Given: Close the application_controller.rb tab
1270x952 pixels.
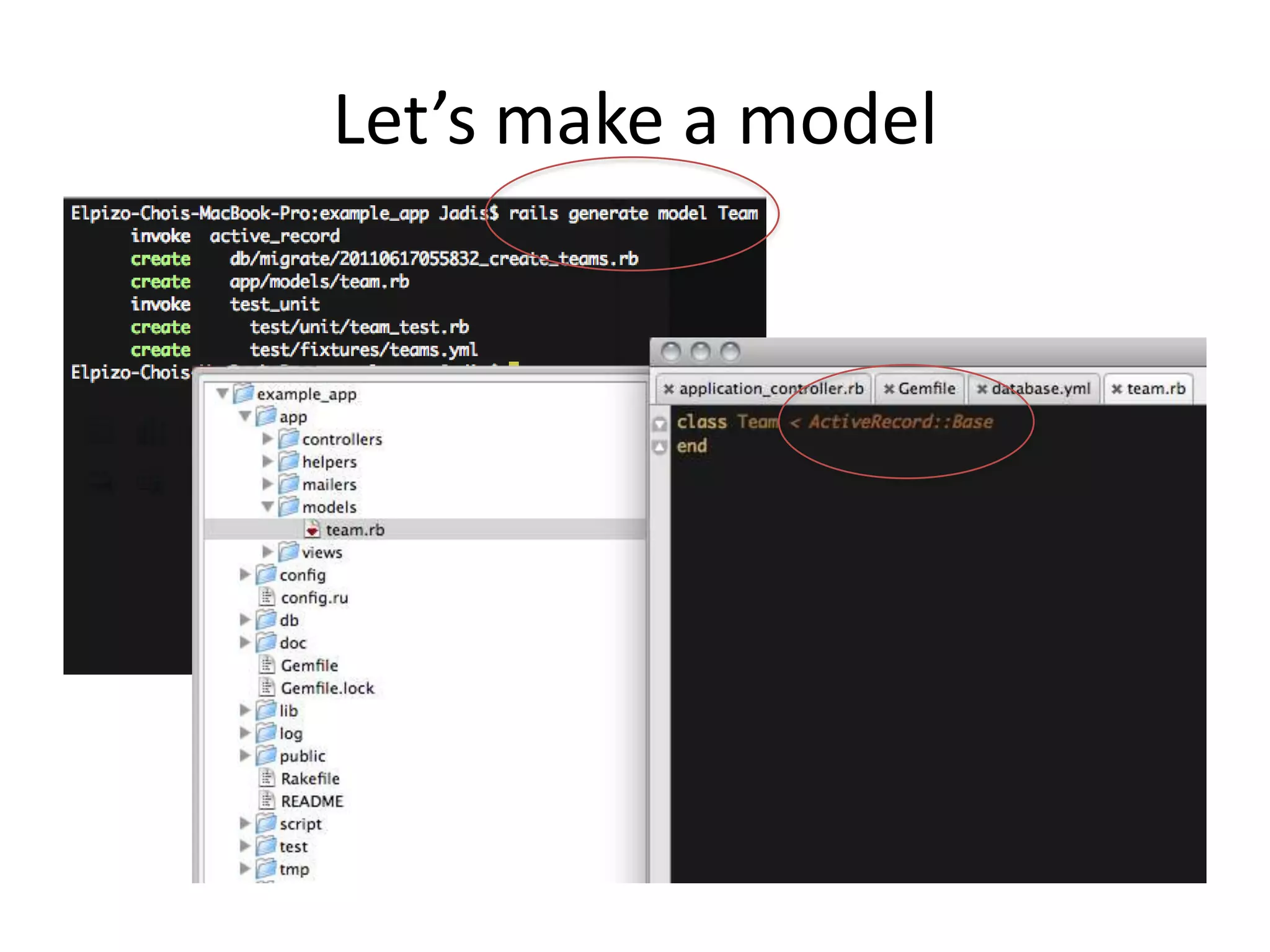Looking at the screenshot, I should point(668,389).
